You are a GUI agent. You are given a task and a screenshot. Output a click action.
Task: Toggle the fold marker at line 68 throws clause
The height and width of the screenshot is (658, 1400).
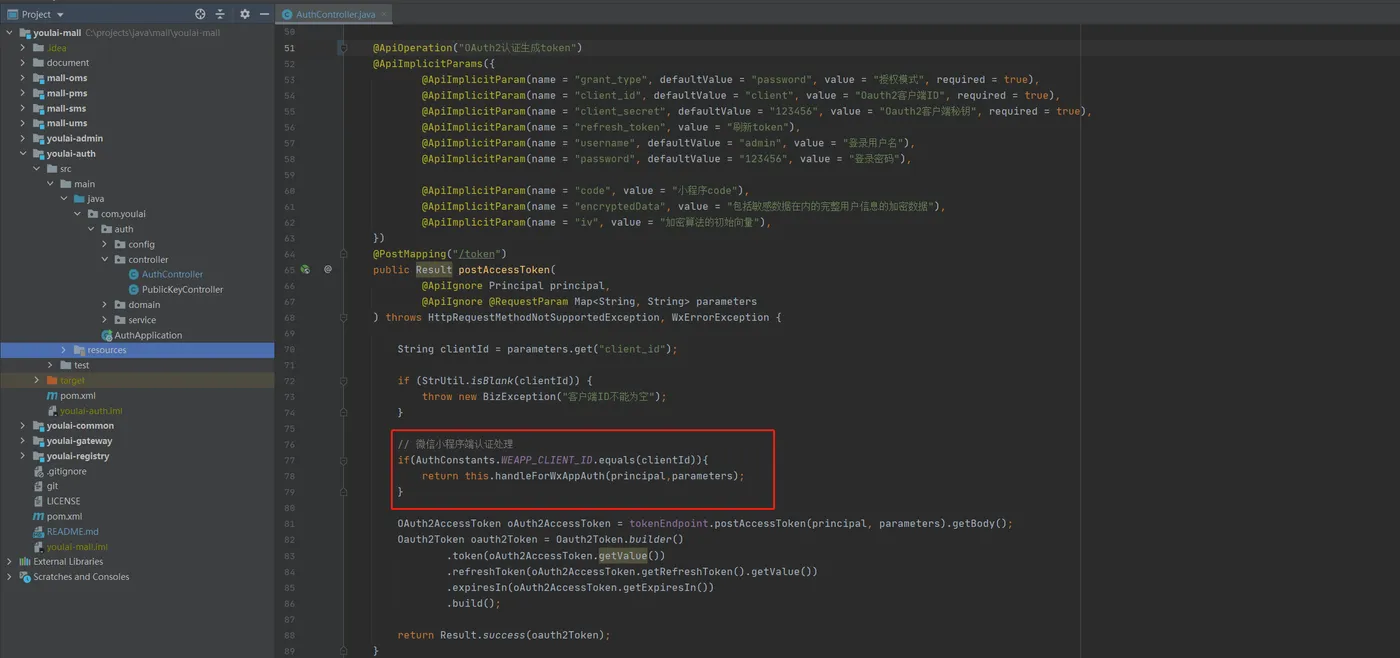(x=343, y=317)
